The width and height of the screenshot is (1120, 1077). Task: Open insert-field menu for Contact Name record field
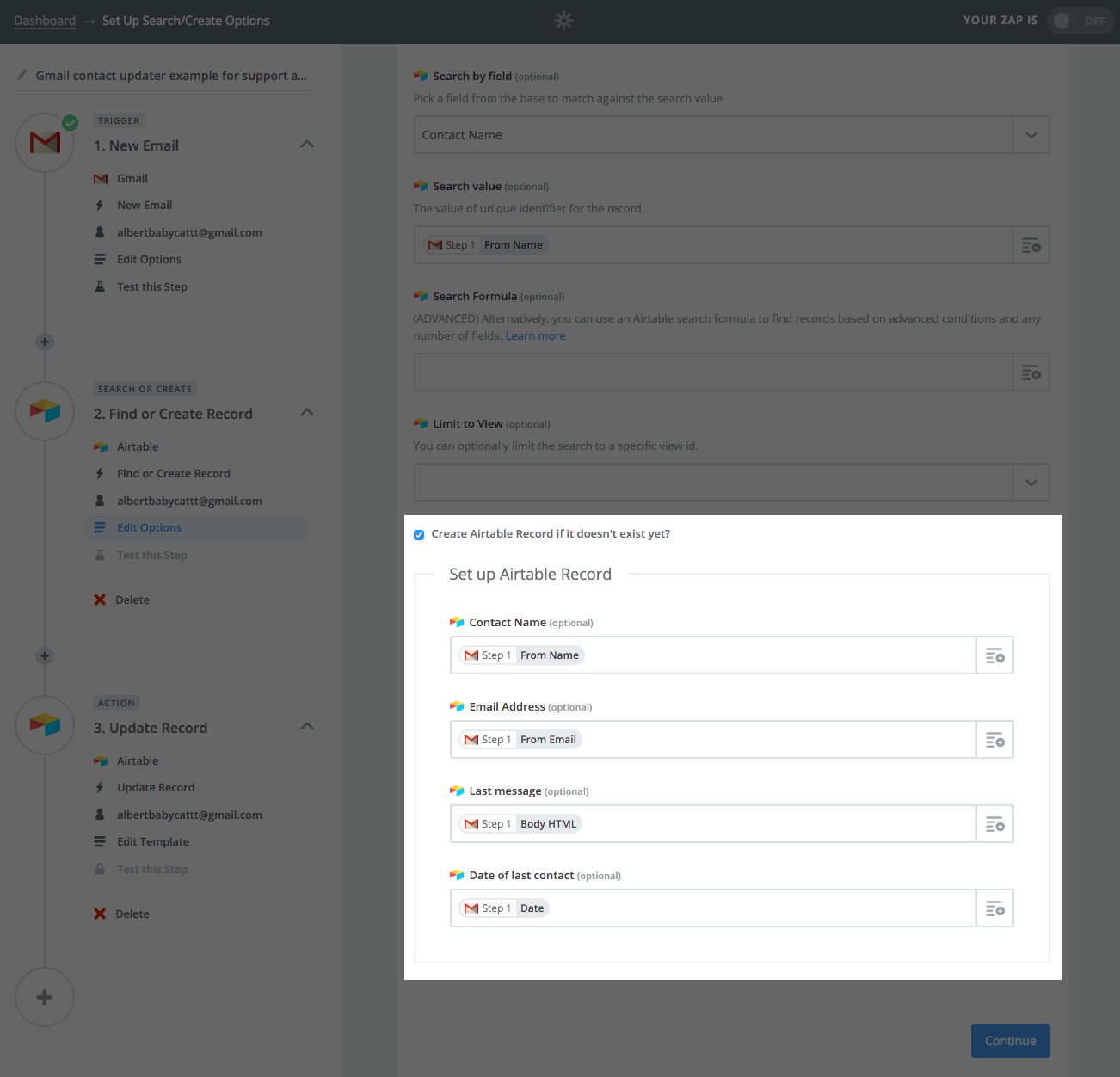pyautogui.click(x=994, y=655)
